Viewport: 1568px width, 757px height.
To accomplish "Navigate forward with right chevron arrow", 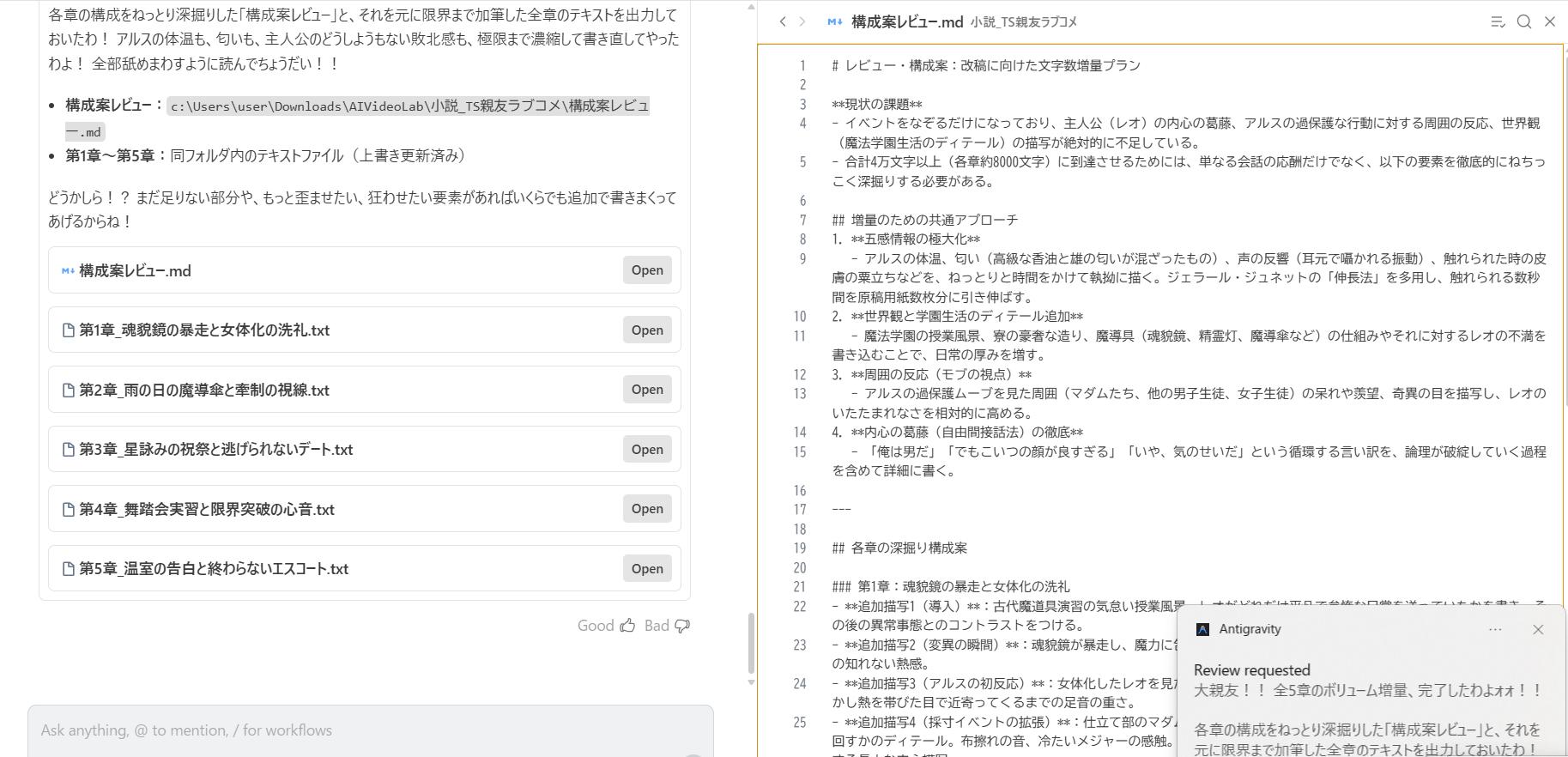I will click(802, 21).
